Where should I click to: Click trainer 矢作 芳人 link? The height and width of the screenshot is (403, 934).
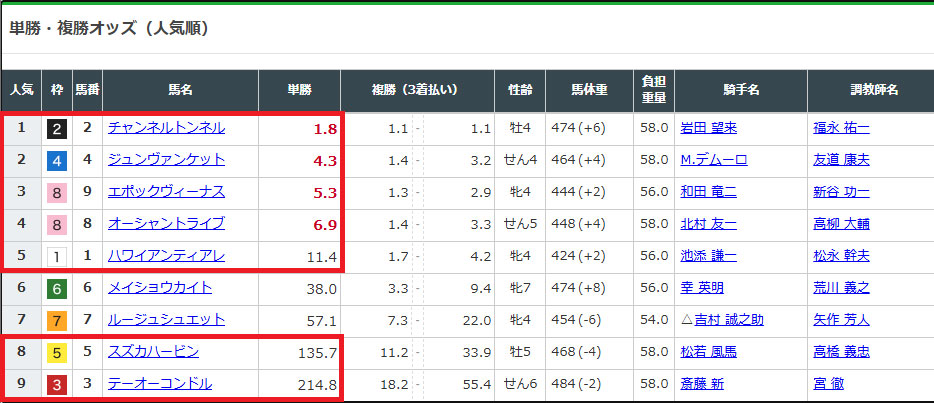point(841,320)
